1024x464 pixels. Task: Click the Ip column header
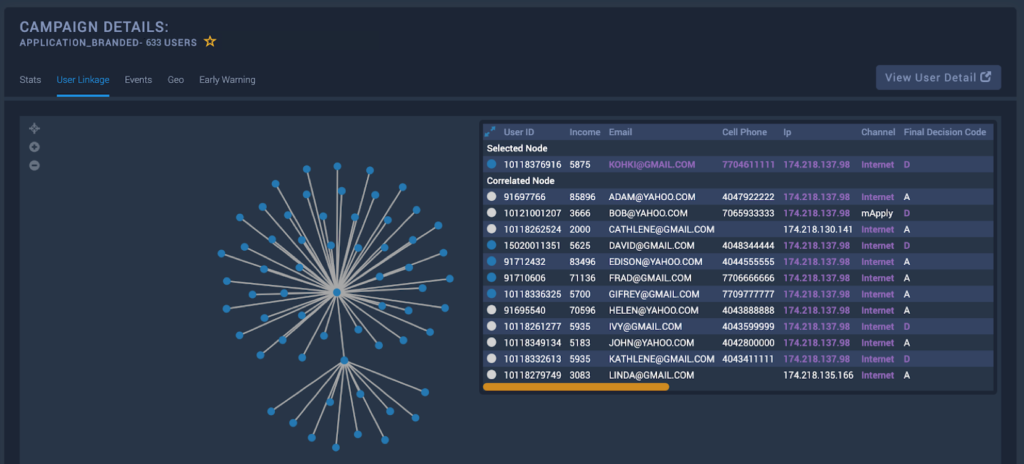[788, 132]
